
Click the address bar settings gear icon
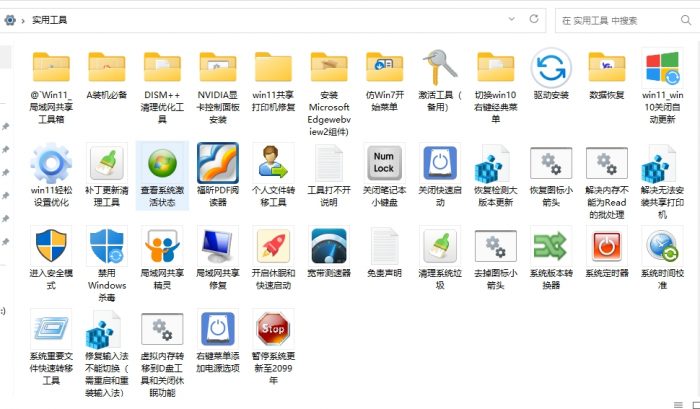[x=9, y=20]
